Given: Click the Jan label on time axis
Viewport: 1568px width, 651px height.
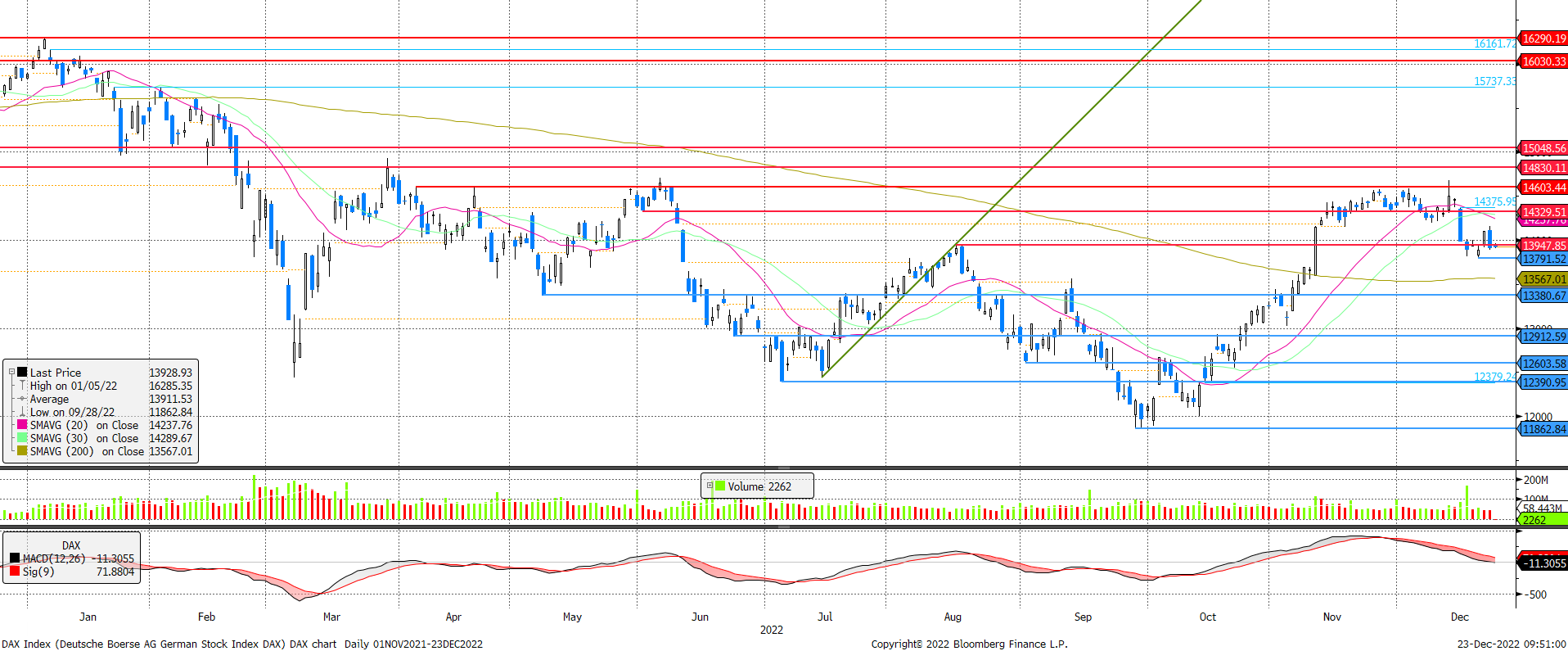Looking at the screenshot, I should [88, 617].
